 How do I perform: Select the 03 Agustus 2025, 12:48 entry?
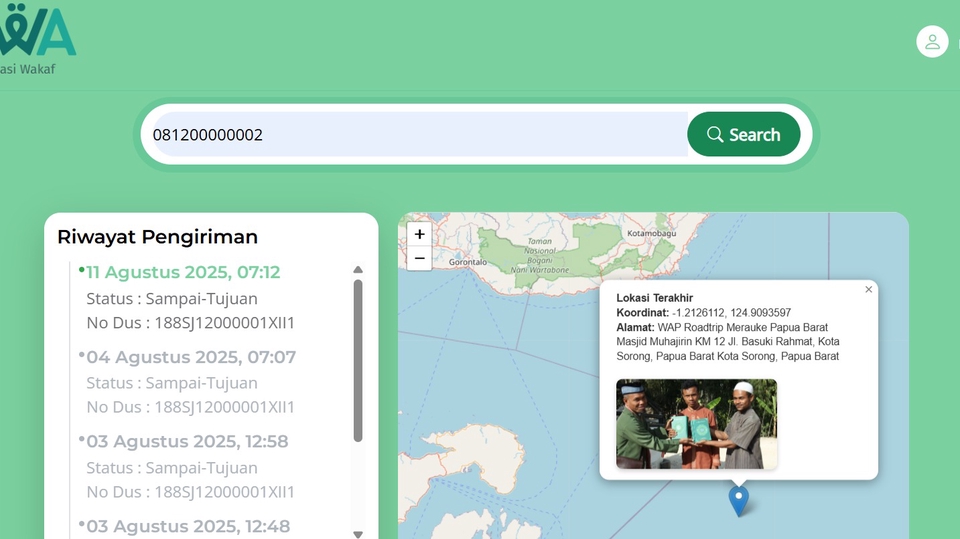tap(188, 526)
